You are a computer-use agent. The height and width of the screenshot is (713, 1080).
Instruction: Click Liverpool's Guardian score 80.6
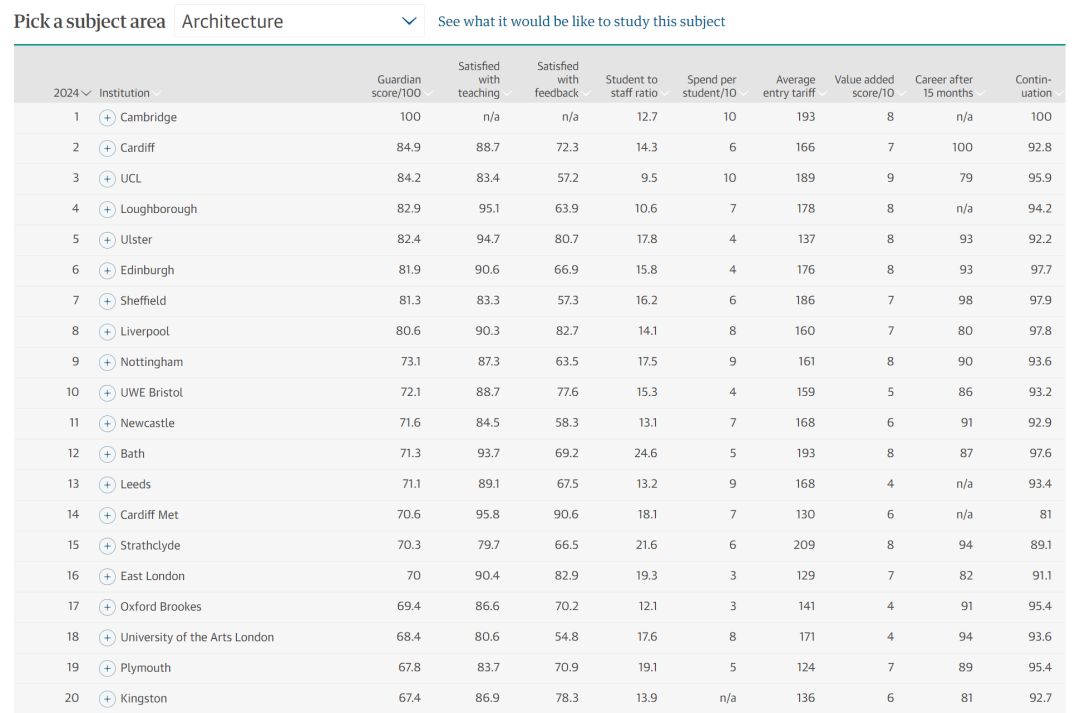[408, 331]
